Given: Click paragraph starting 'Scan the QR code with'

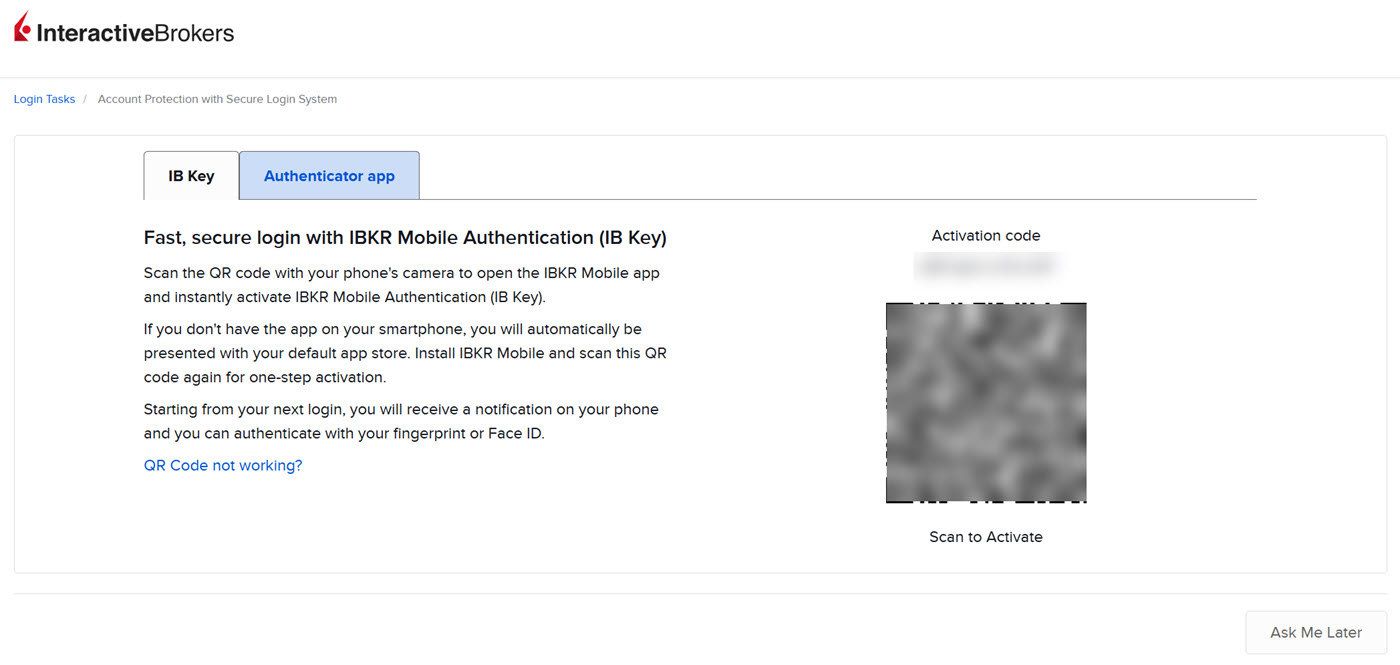Looking at the screenshot, I should [x=402, y=285].
